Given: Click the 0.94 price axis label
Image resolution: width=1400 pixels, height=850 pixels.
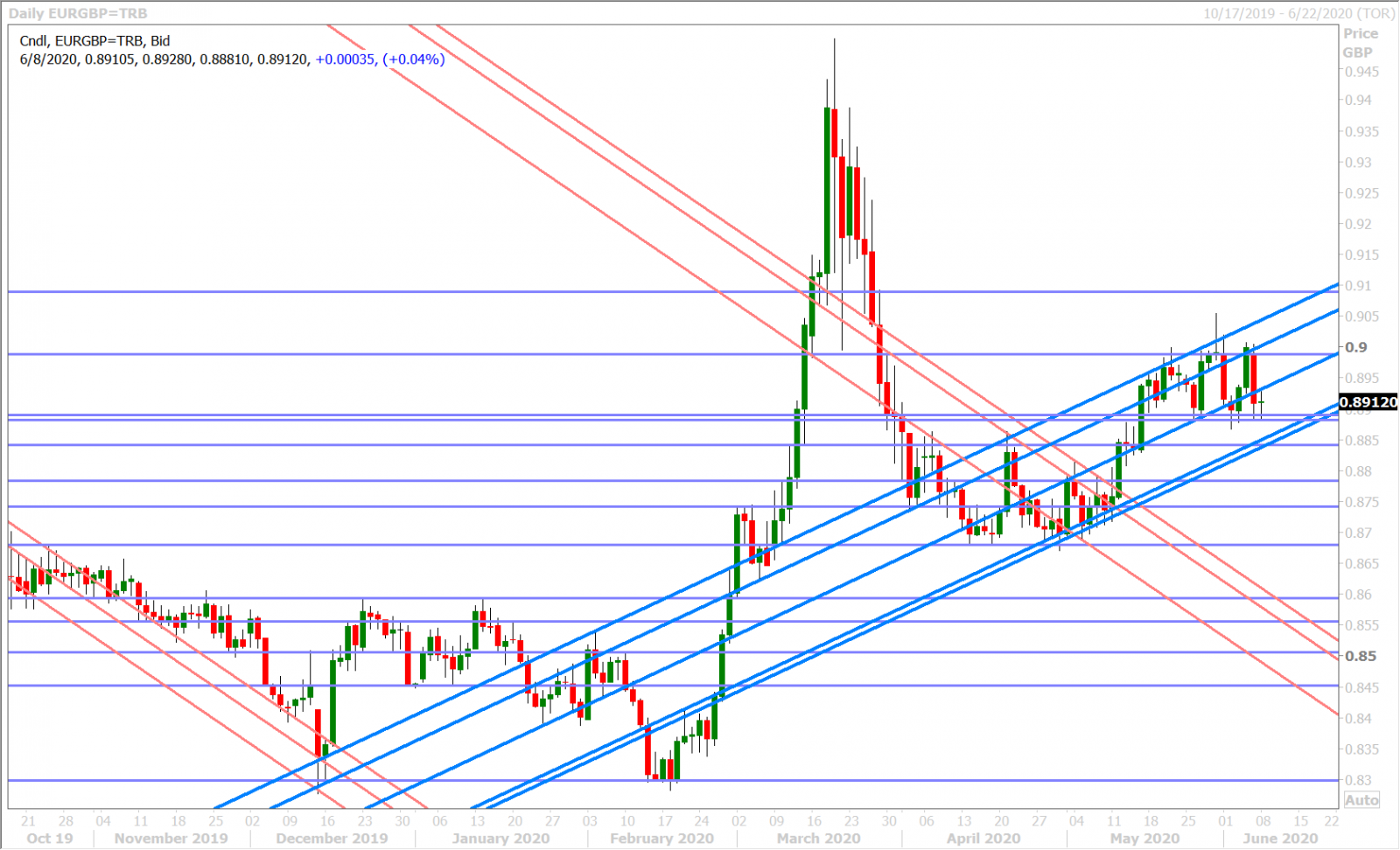Looking at the screenshot, I should tap(1359, 100).
